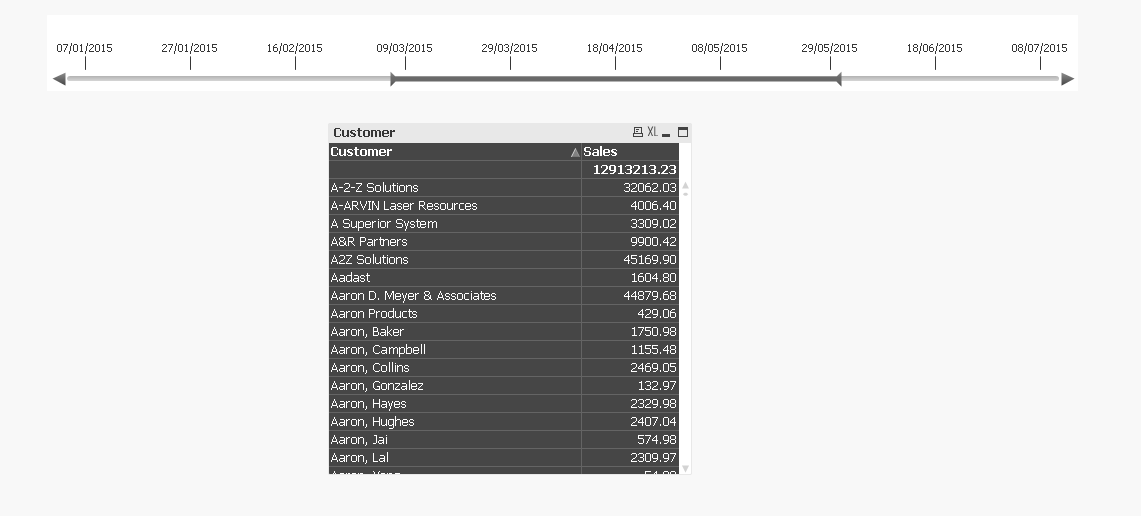Click sales value 1604.80
This screenshot has height=516, width=1141.
tap(630, 277)
